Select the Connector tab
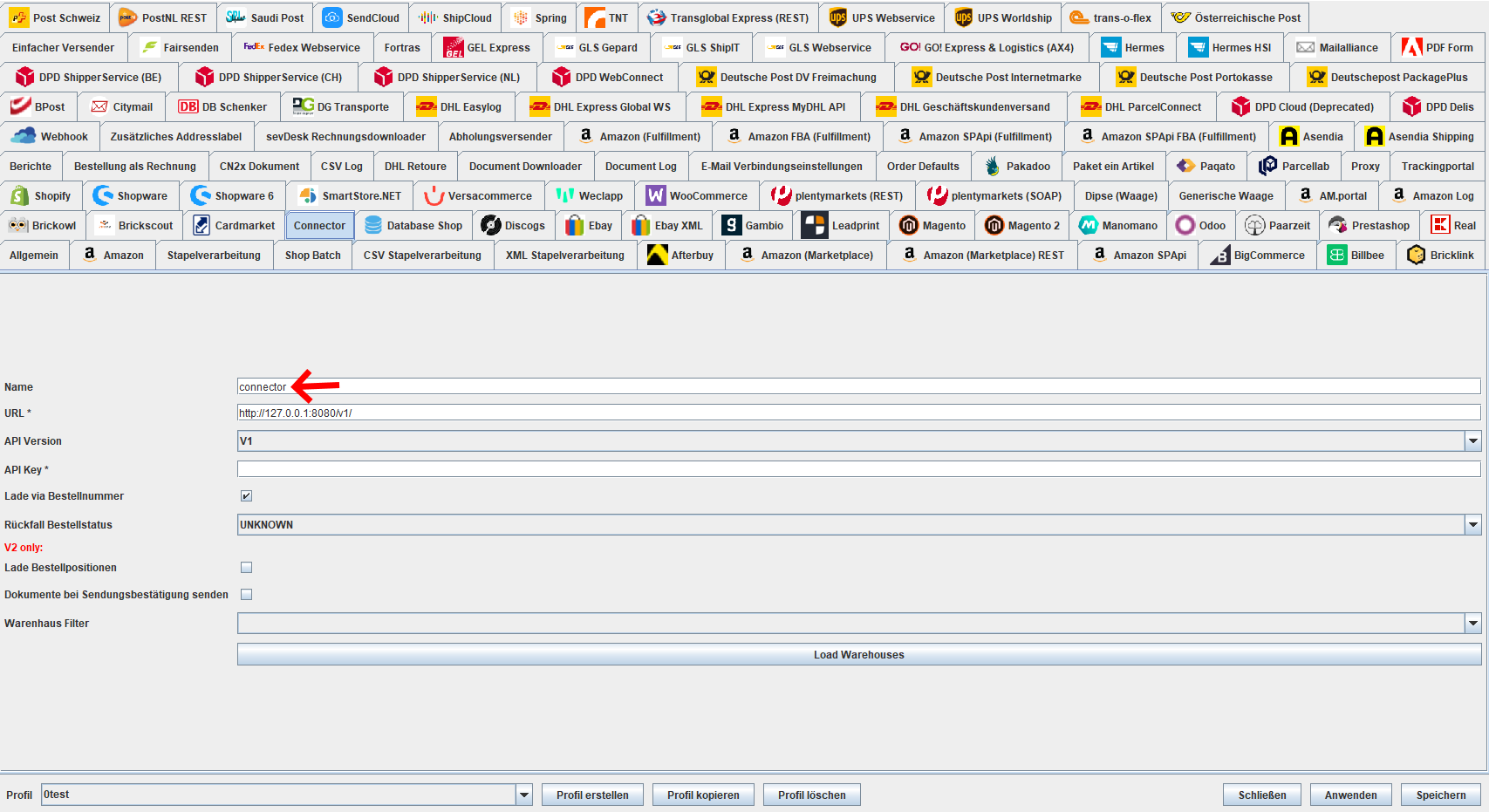This screenshot has height=812, width=1489. tap(319, 225)
